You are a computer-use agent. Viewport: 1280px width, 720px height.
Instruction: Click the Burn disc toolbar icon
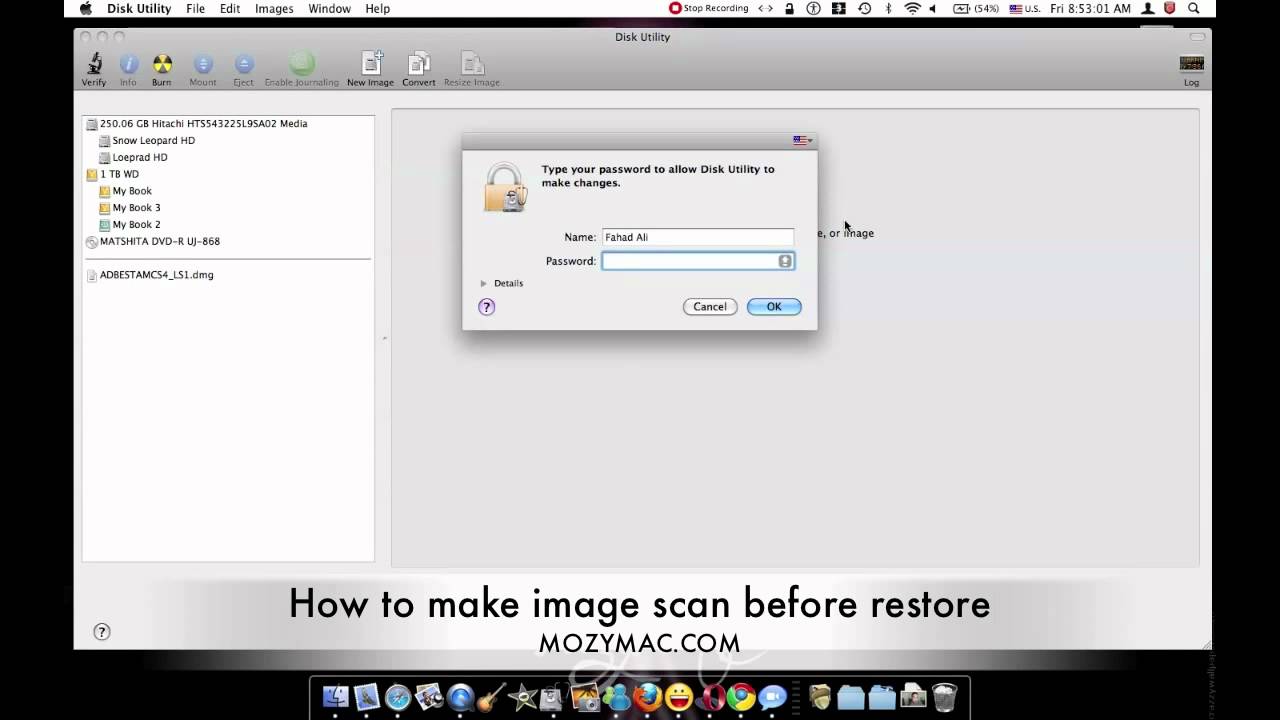[161, 64]
